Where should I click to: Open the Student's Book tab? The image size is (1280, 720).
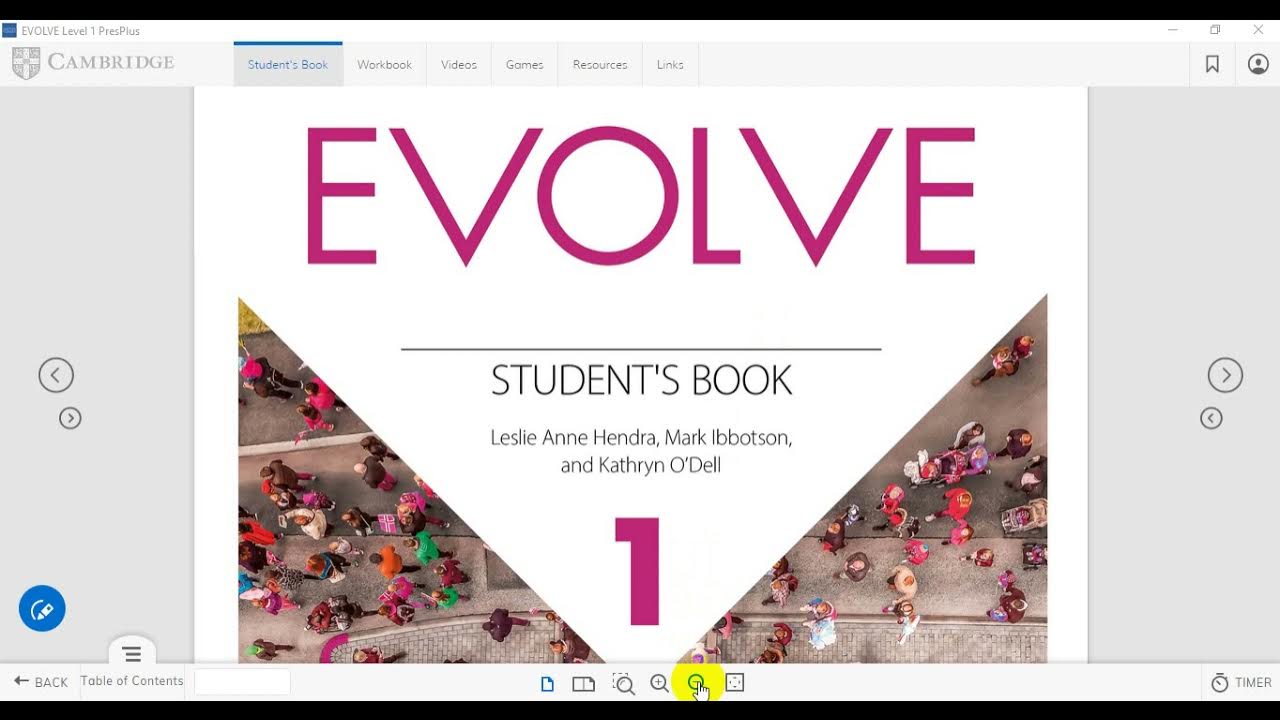288,64
